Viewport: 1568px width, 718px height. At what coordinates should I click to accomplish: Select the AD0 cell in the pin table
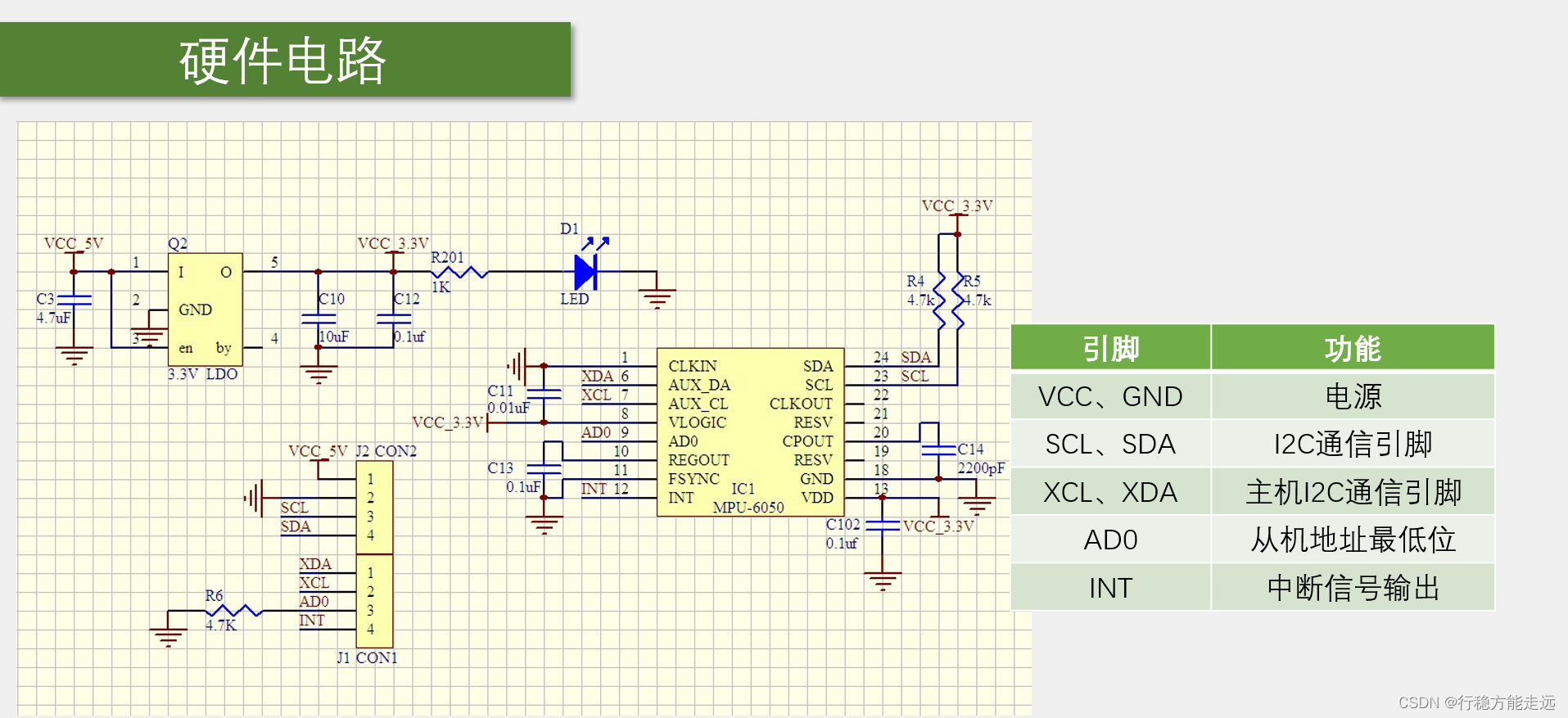pyautogui.click(x=1111, y=540)
